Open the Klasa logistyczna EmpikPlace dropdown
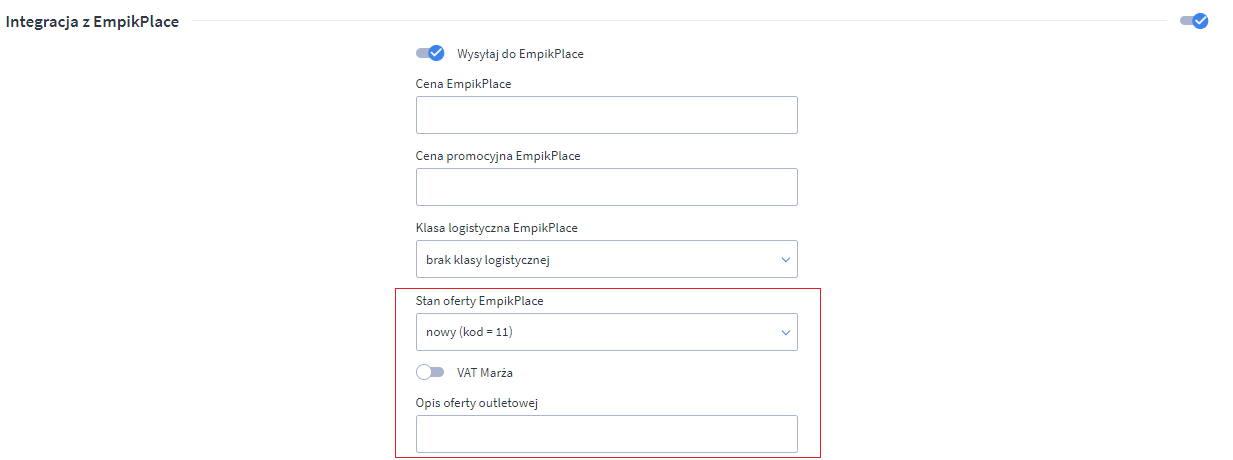1233x460 pixels. click(606, 260)
